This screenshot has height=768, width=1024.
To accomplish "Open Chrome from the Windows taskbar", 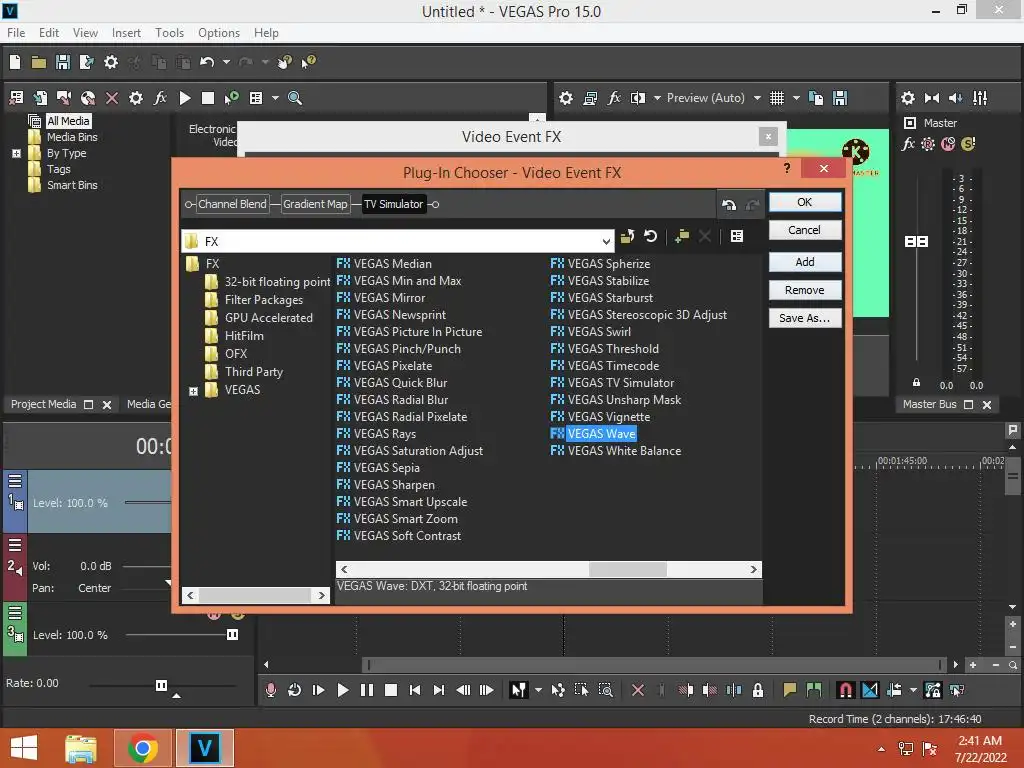I will click(142, 748).
